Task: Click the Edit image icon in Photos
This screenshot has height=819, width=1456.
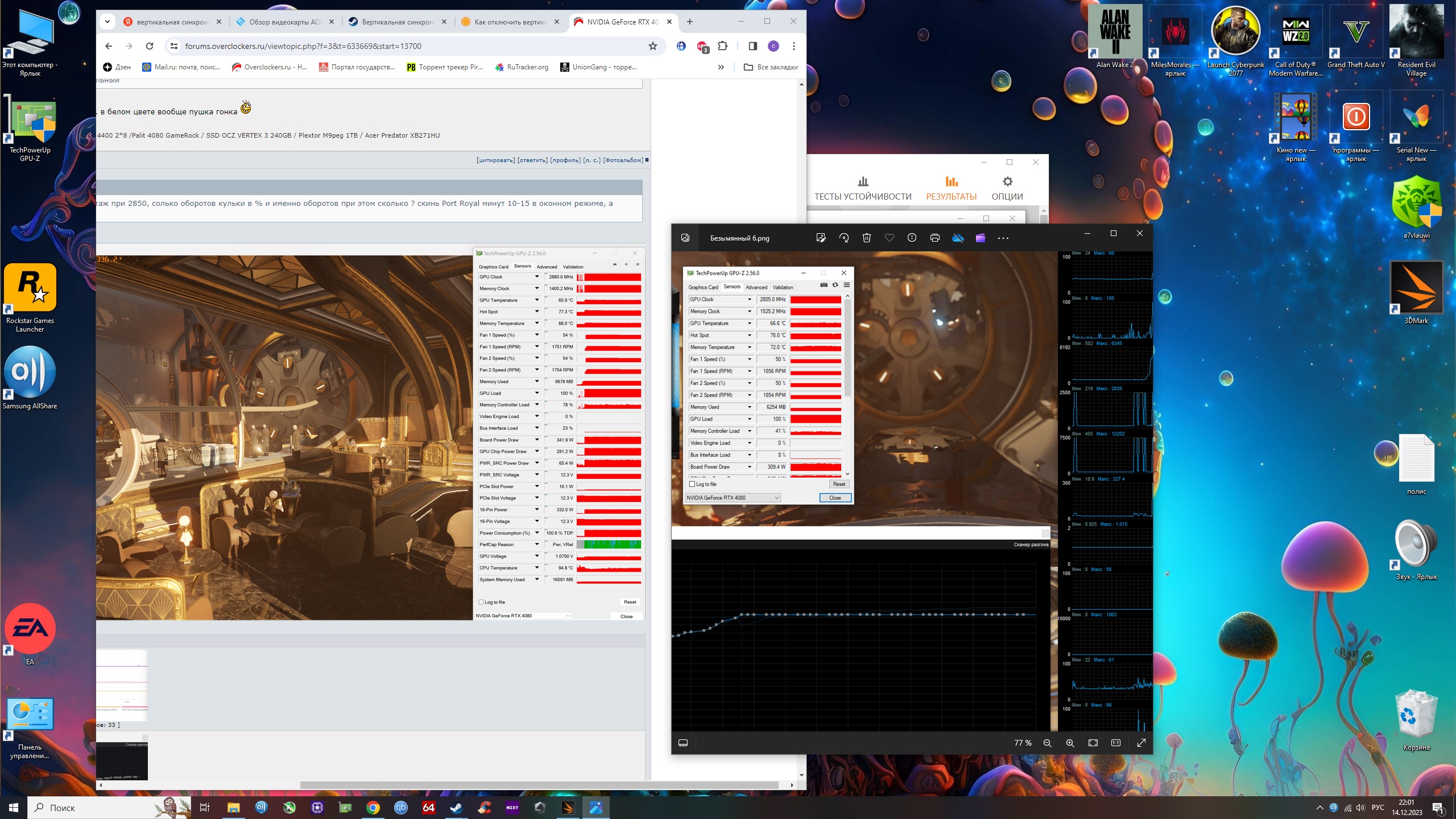Action: [x=821, y=238]
